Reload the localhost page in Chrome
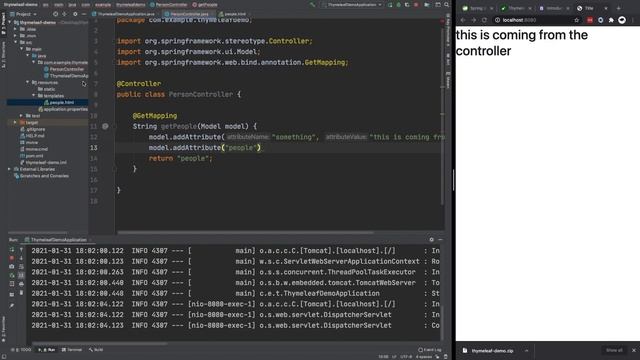This screenshot has width=640, height=360. [484, 20]
